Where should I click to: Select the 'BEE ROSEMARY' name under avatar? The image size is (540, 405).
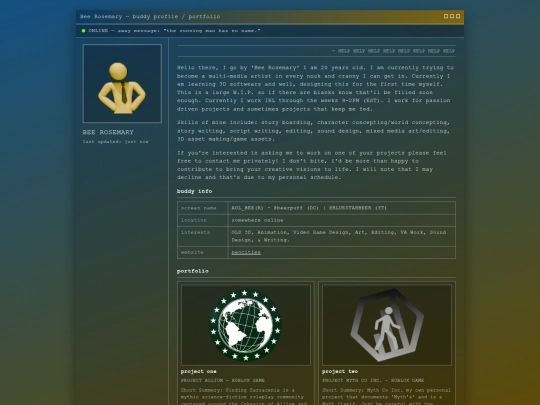click(x=108, y=132)
